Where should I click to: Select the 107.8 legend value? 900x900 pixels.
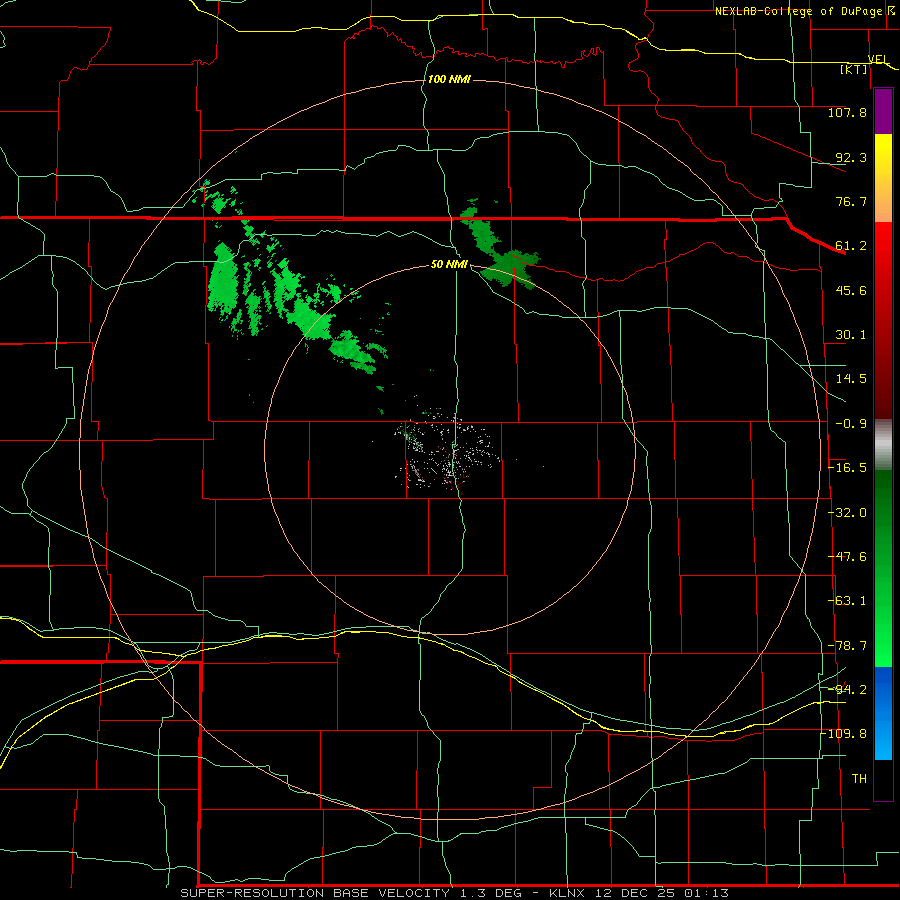847,112
